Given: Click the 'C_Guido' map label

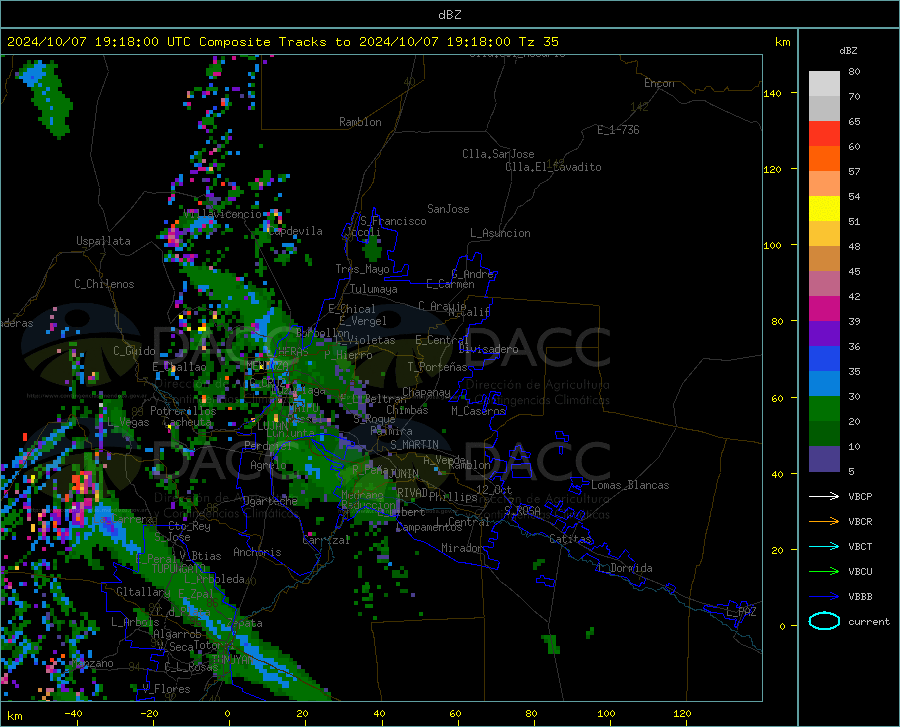Looking at the screenshot, I should pyautogui.click(x=134, y=351).
